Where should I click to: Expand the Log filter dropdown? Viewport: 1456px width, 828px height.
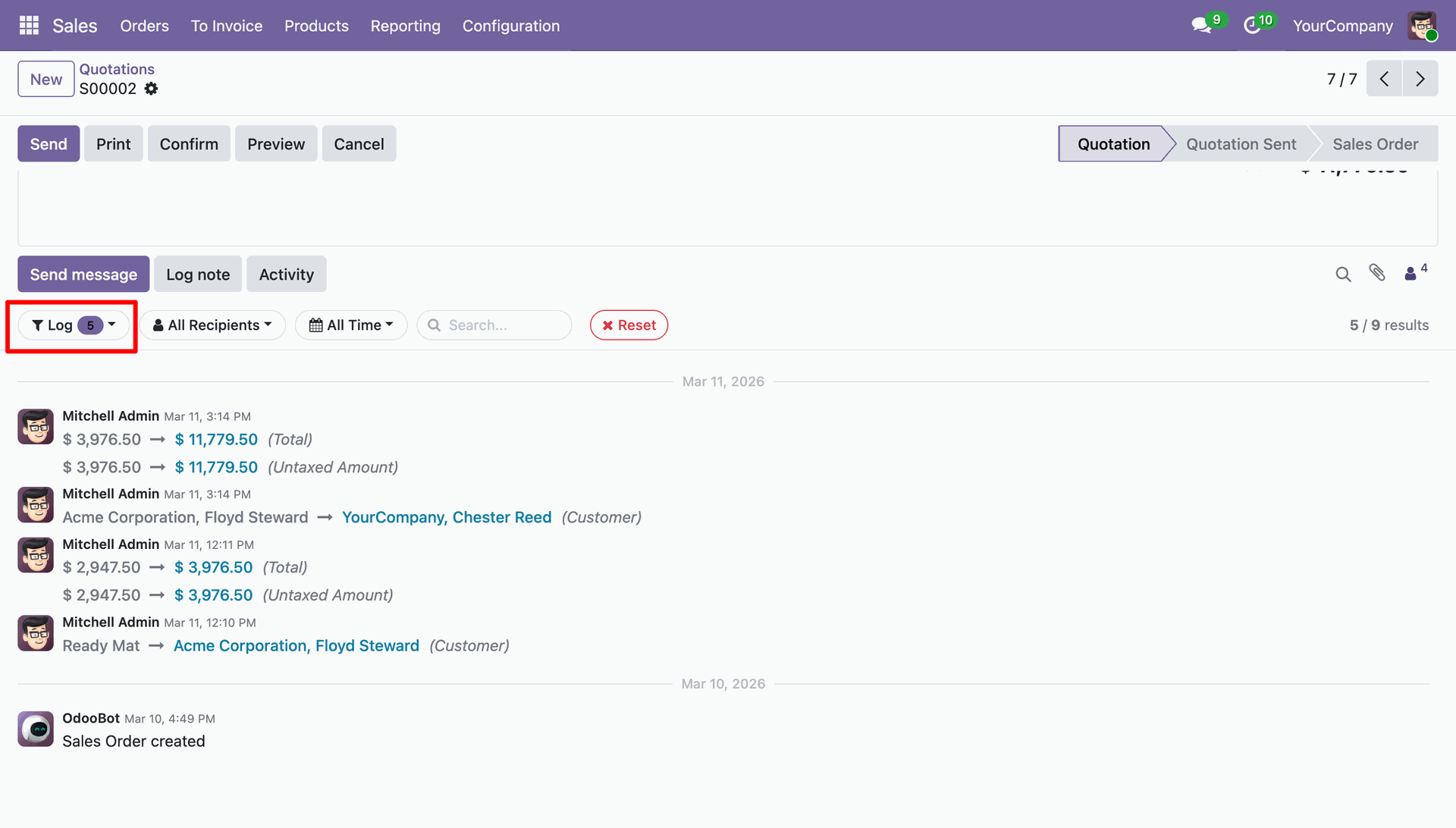(74, 325)
